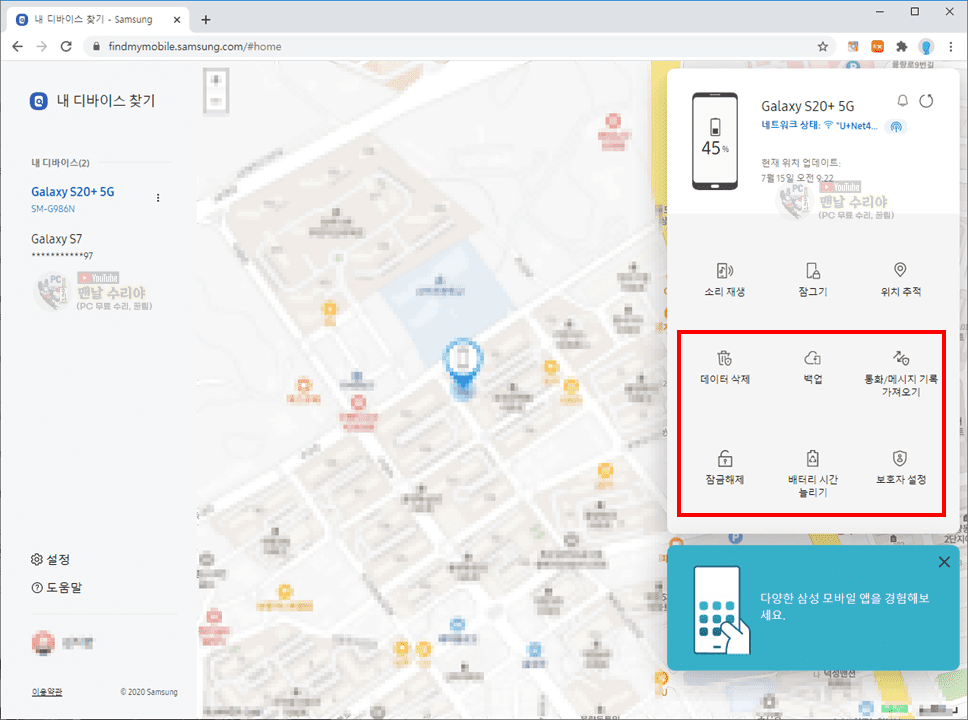Click the account profile picture in sidebar
The width and height of the screenshot is (968, 720).
[43, 643]
